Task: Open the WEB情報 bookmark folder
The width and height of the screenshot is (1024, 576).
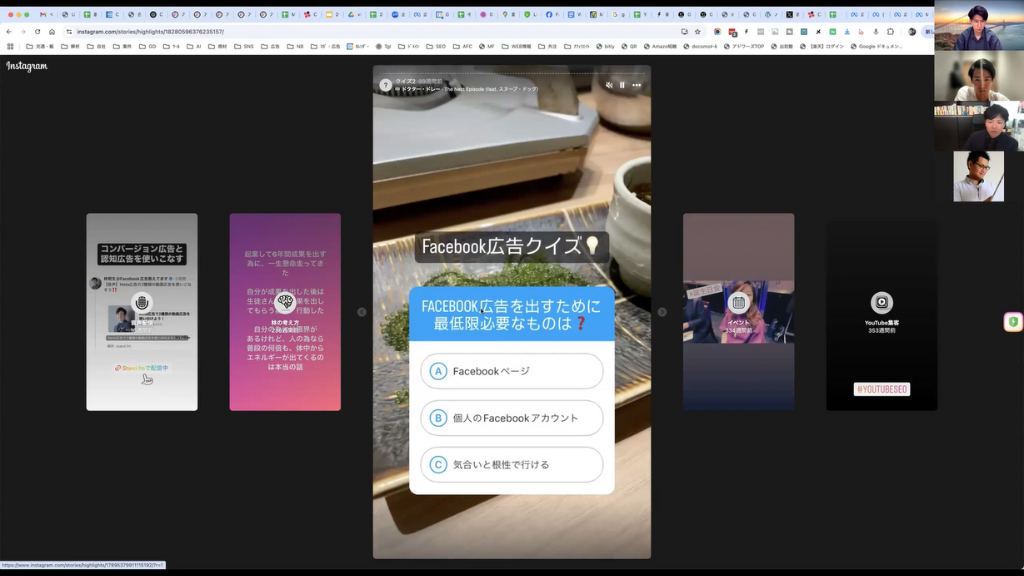Action: [516, 46]
